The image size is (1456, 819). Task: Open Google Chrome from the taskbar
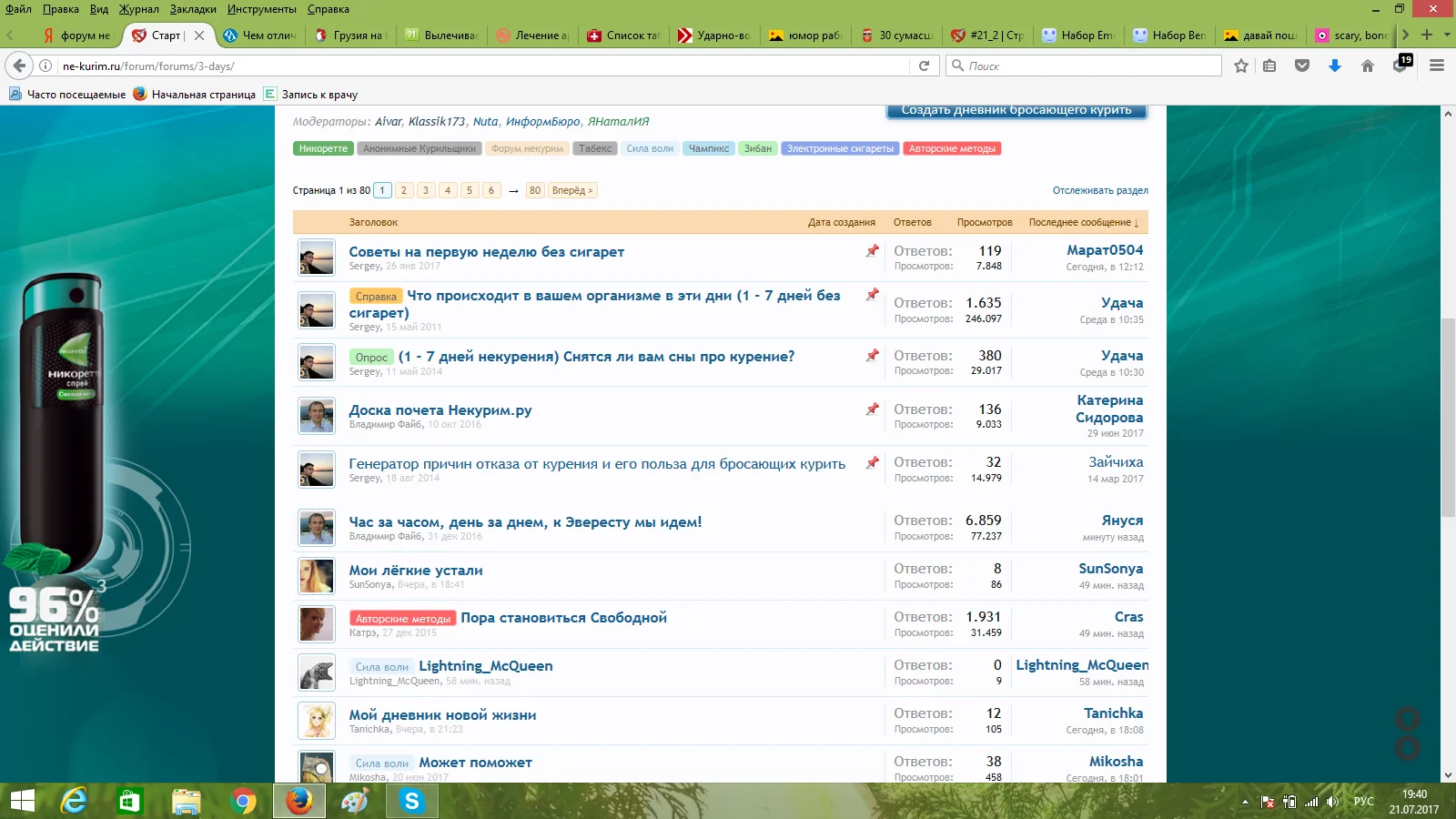(243, 801)
